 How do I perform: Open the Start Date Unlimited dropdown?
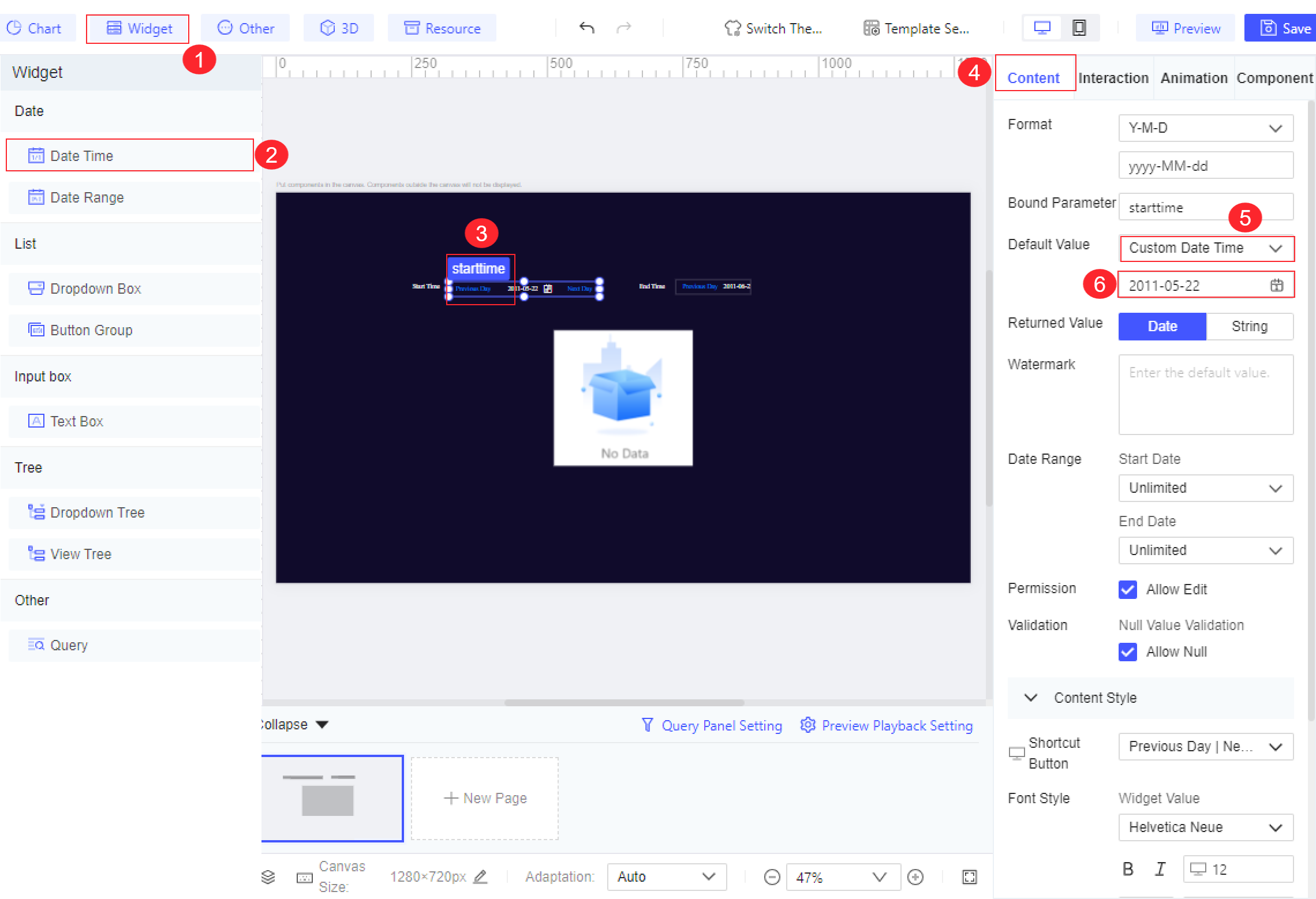click(x=1206, y=488)
